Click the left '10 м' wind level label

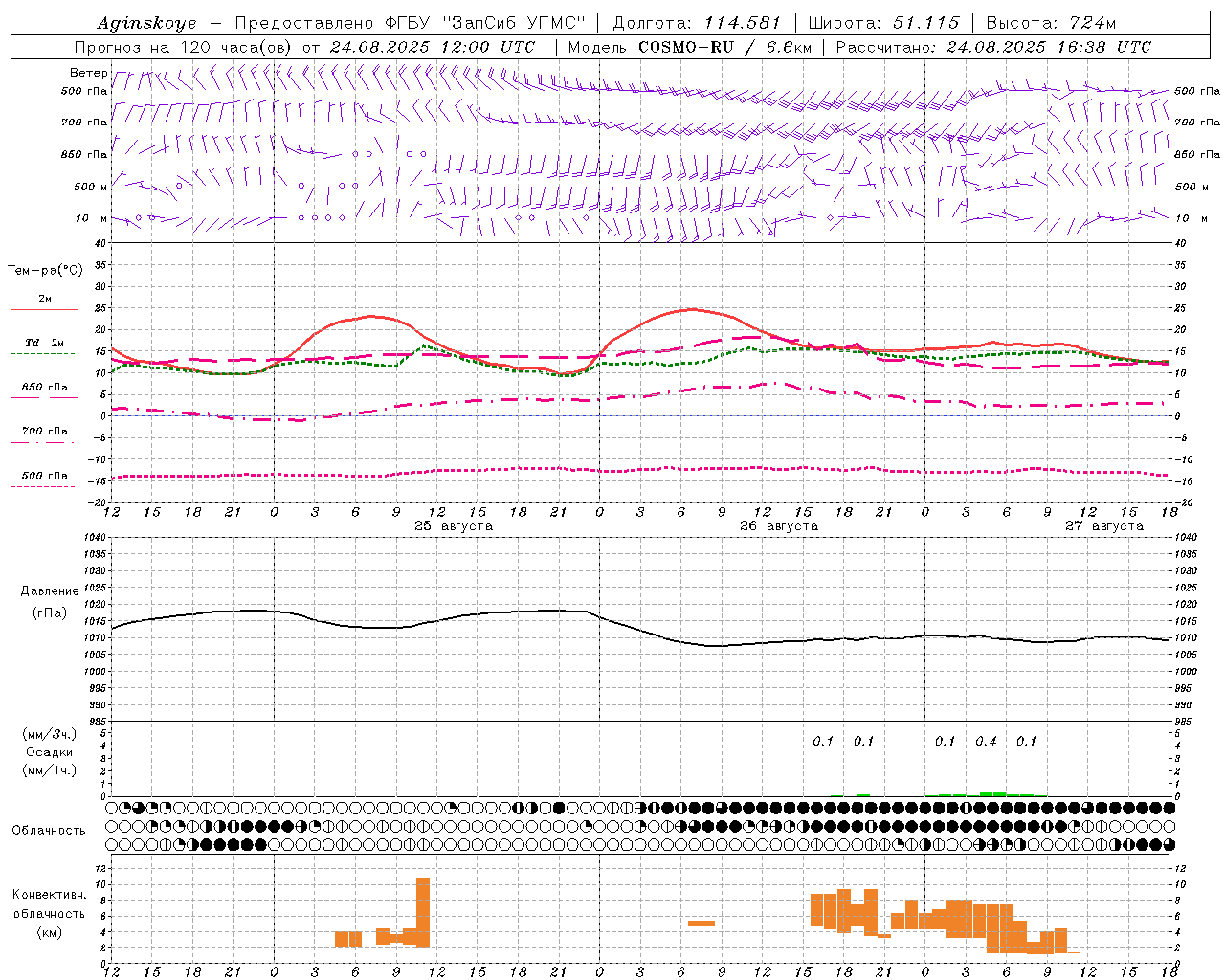[x=92, y=218]
